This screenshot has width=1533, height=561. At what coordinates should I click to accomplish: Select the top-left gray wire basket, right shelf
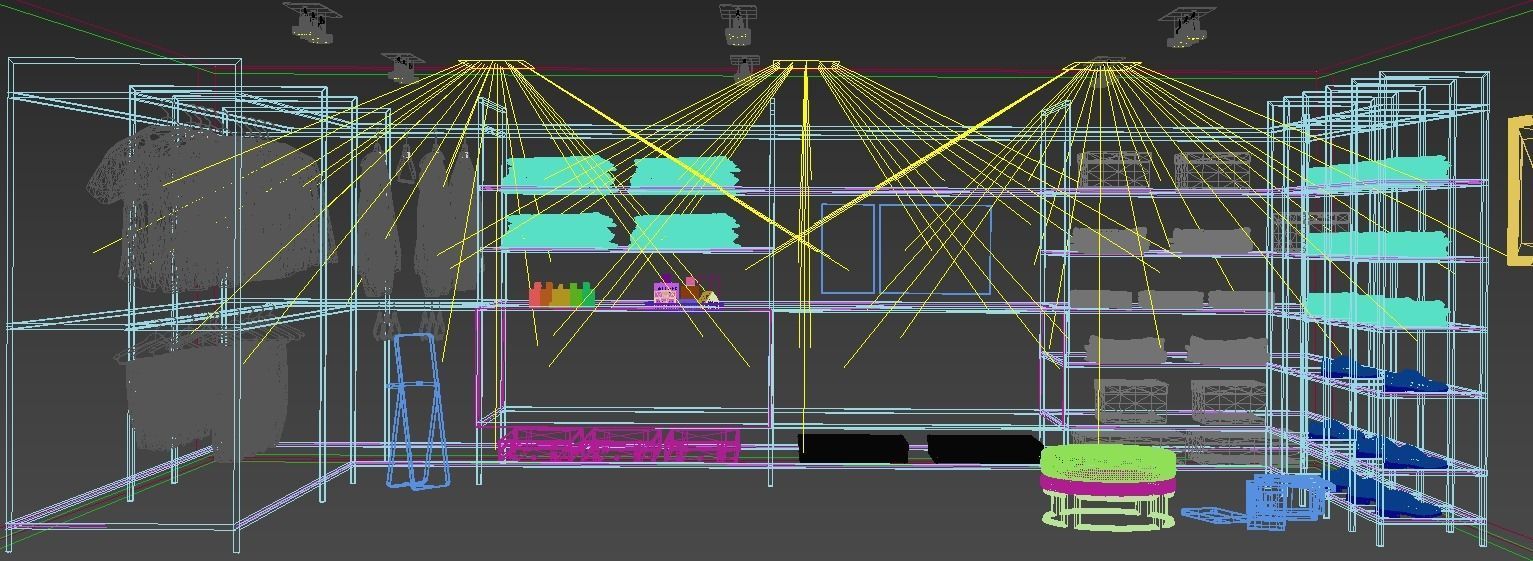coord(1112,169)
